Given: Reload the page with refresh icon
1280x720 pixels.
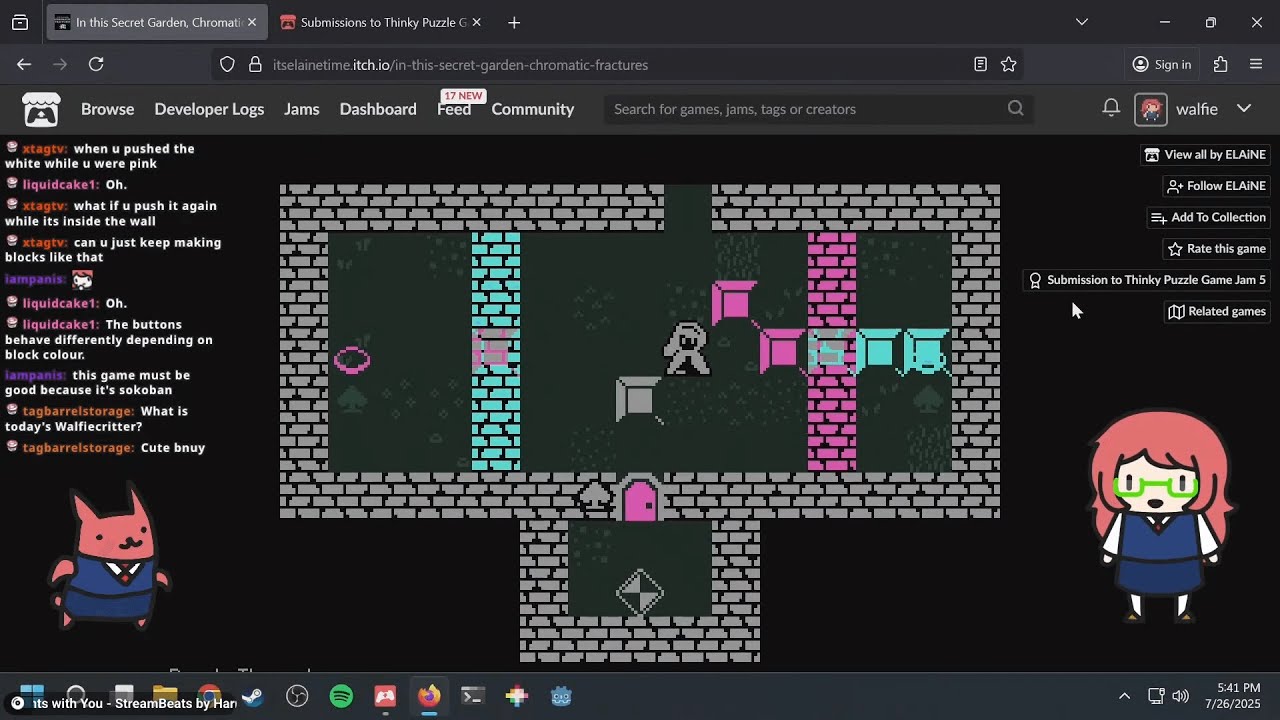Looking at the screenshot, I should tap(96, 64).
